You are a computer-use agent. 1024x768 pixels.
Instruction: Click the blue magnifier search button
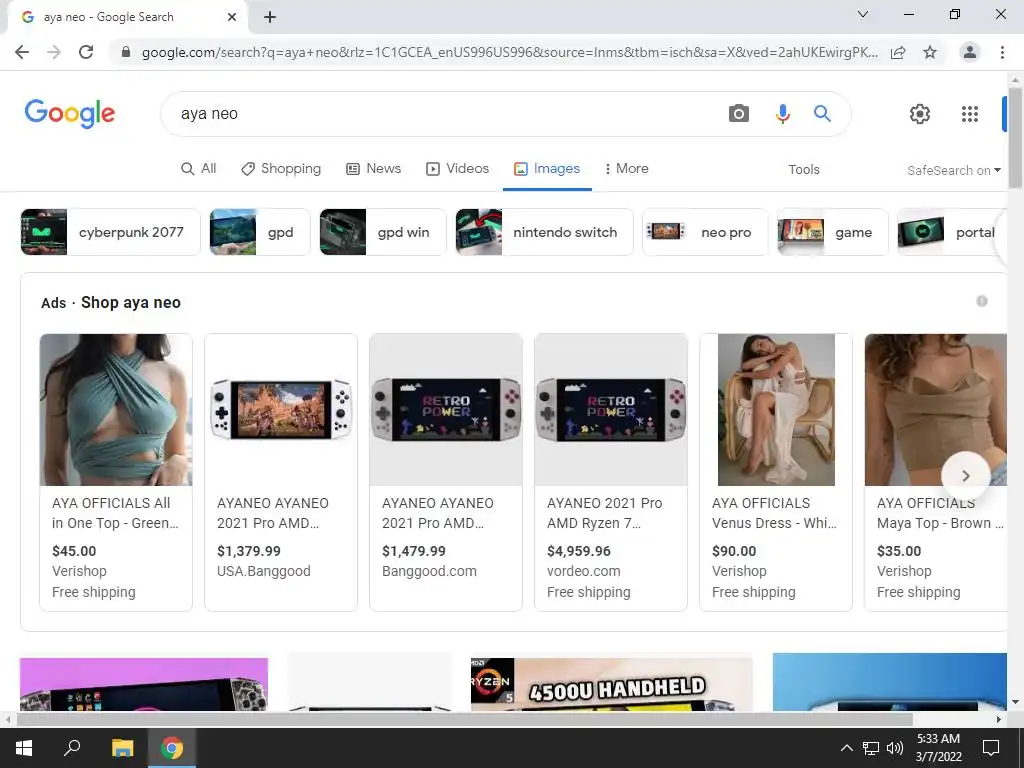pyautogui.click(x=822, y=114)
